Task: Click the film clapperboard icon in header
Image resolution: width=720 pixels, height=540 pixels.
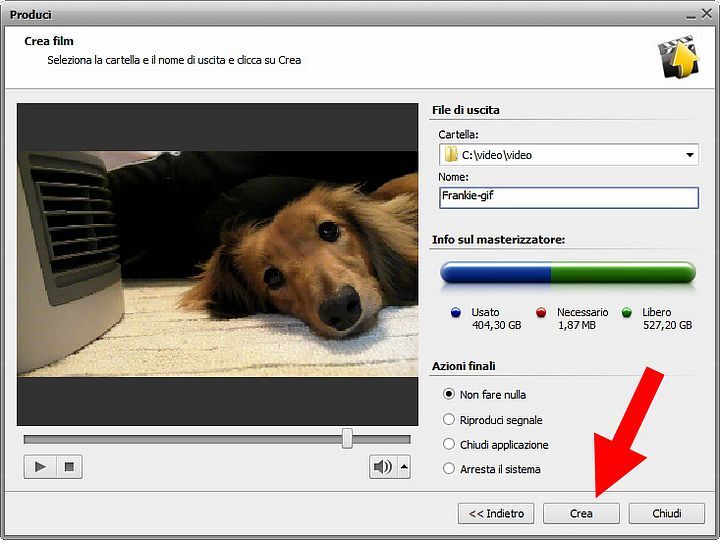Action: pyautogui.click(x=679, y=56)
